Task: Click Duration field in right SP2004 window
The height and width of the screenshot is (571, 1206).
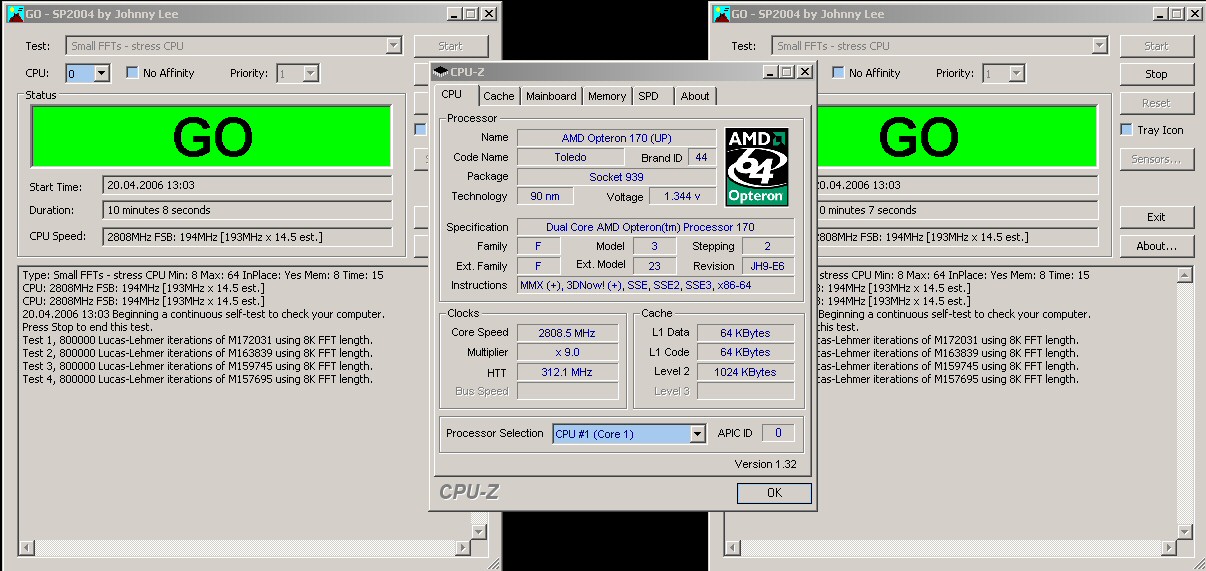Action: coord(957,210)
